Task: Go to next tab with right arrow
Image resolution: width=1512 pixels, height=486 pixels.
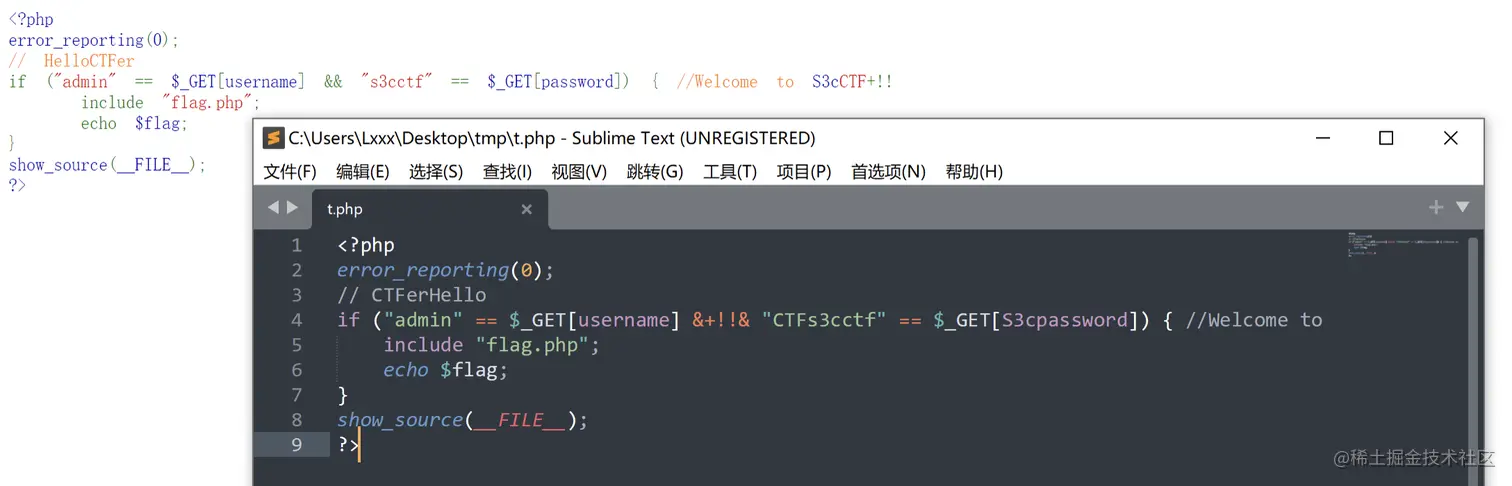Action: [x=292, y=207]
